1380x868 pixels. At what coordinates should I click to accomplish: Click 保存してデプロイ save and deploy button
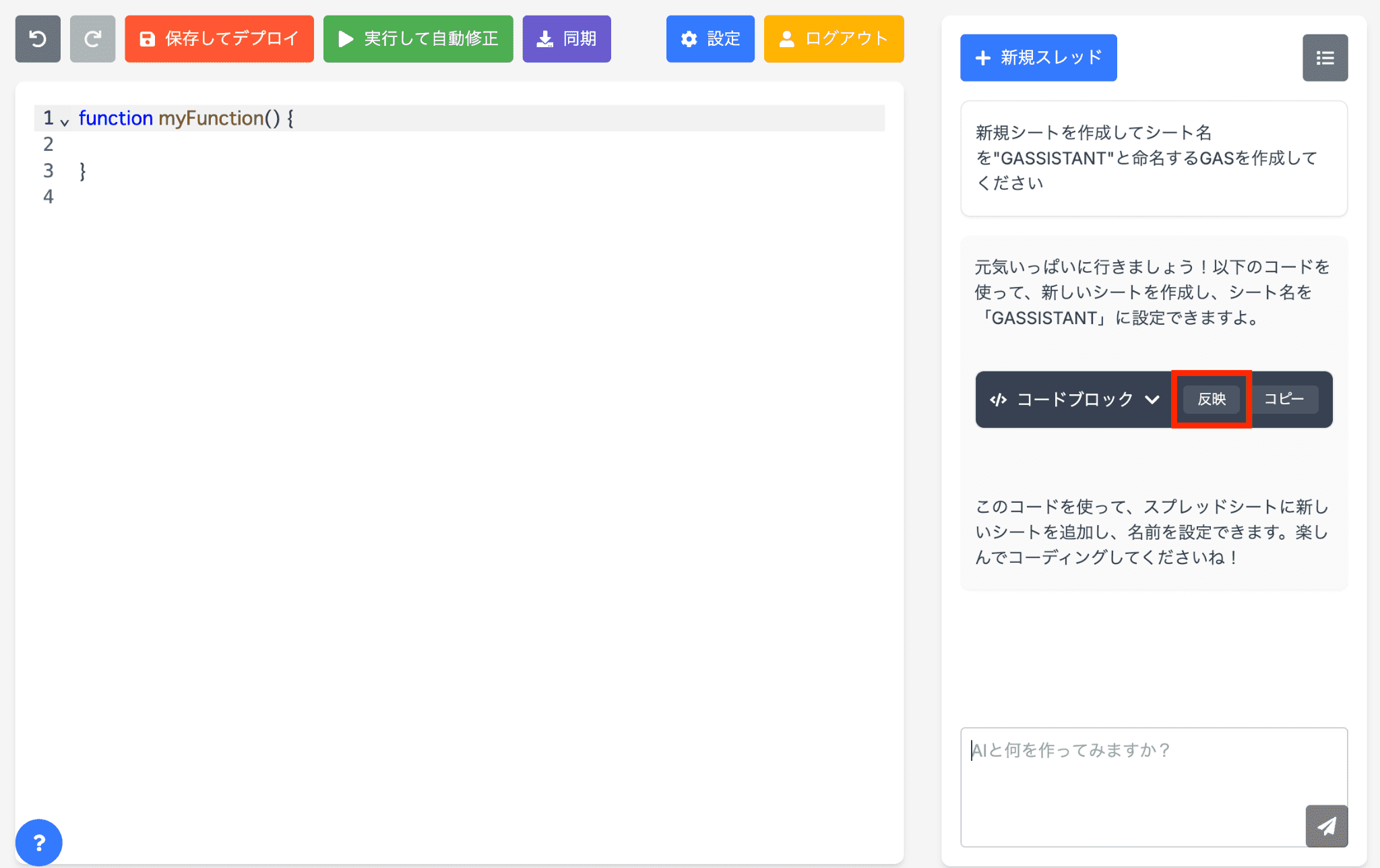(219, 39)
